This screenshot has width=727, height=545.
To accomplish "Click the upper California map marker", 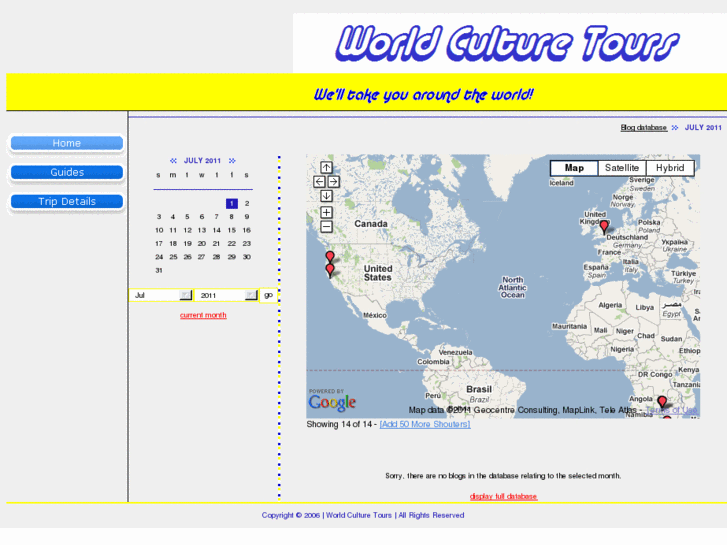I will point(330,257).
